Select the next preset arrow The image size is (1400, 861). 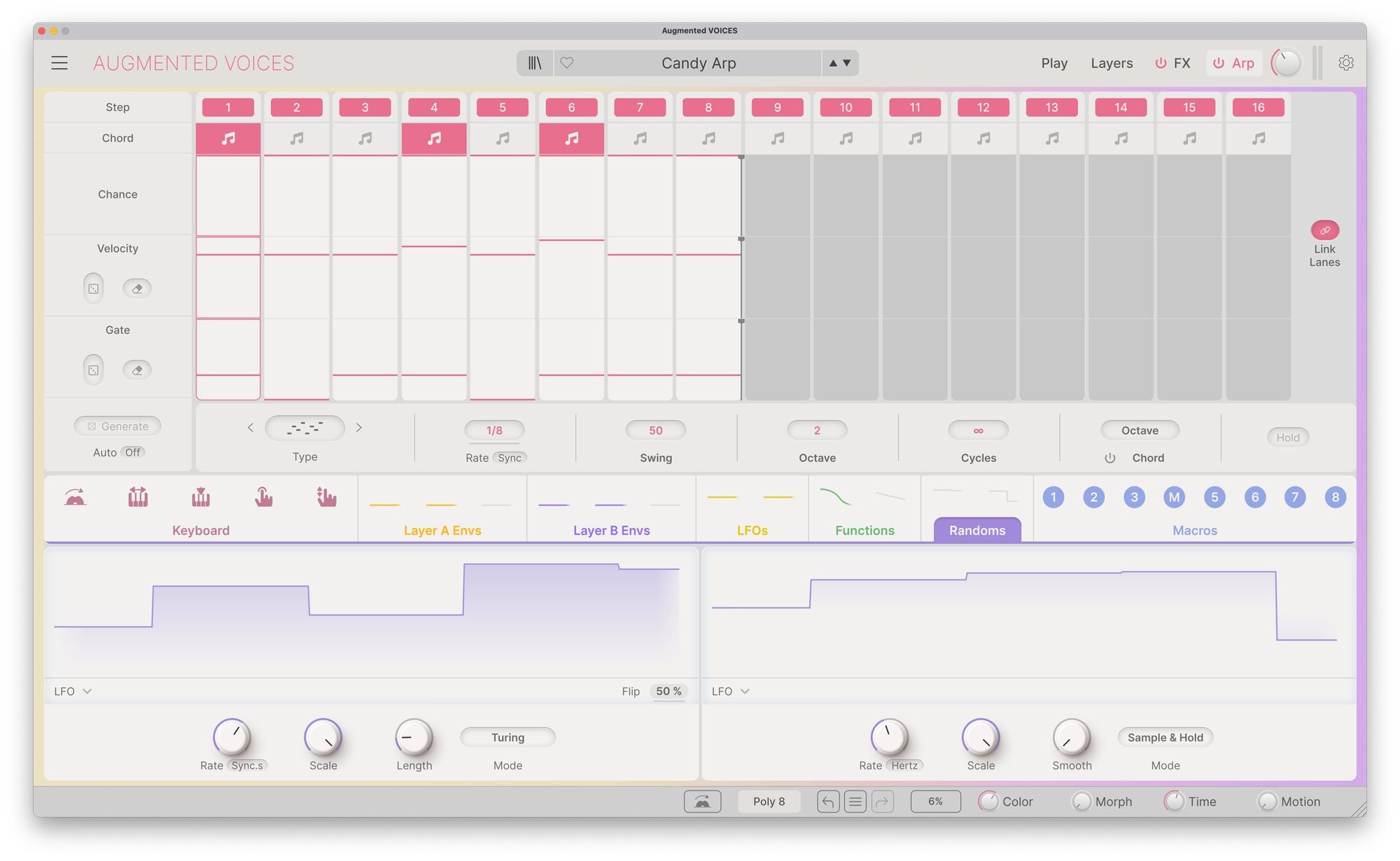pyautogui.click(x=846, y=63)
